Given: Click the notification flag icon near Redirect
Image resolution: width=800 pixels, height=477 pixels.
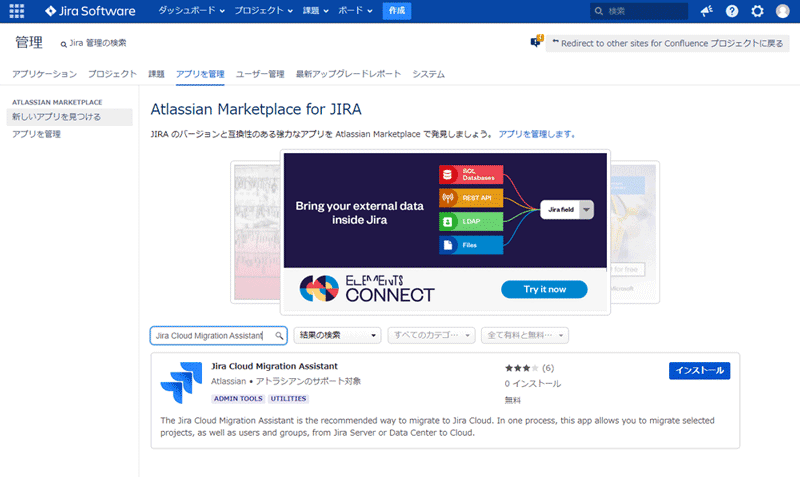Looking at the screenshot, I should pos(536,41).
